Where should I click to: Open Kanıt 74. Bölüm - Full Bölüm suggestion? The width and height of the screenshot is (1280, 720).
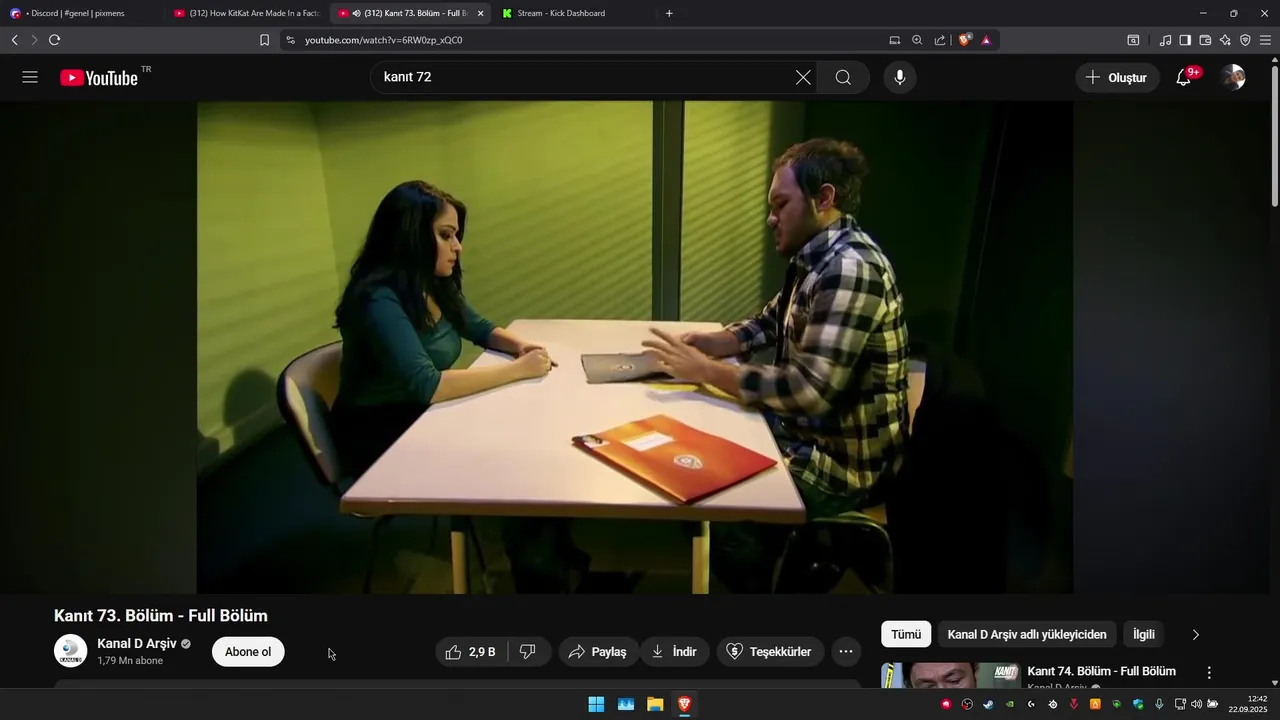(x=1101, y=671)
